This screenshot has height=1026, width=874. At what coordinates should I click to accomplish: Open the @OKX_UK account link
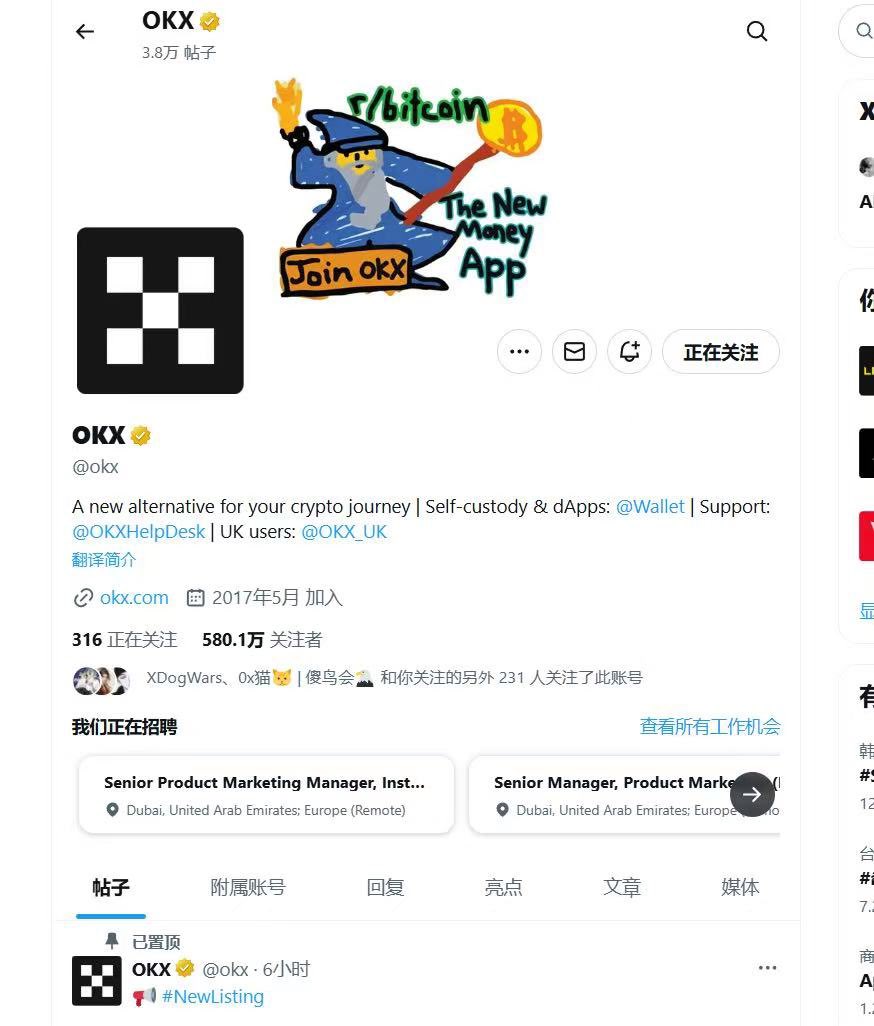[x=344, y=531]
